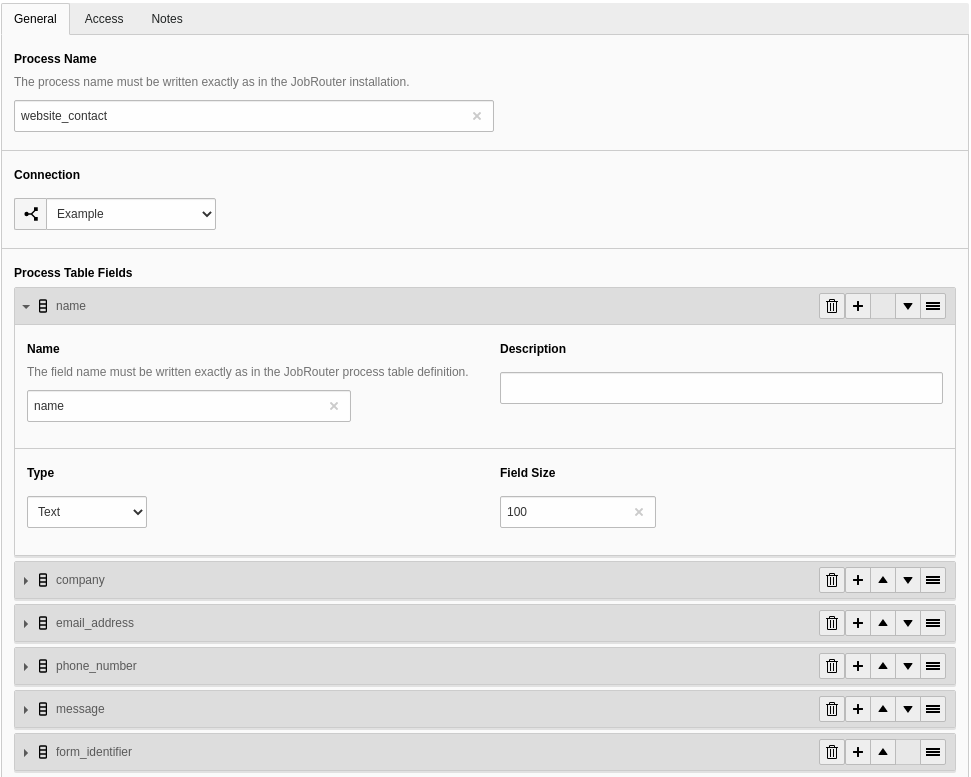
Task: Move the company field down
Action: click(908, 580)
